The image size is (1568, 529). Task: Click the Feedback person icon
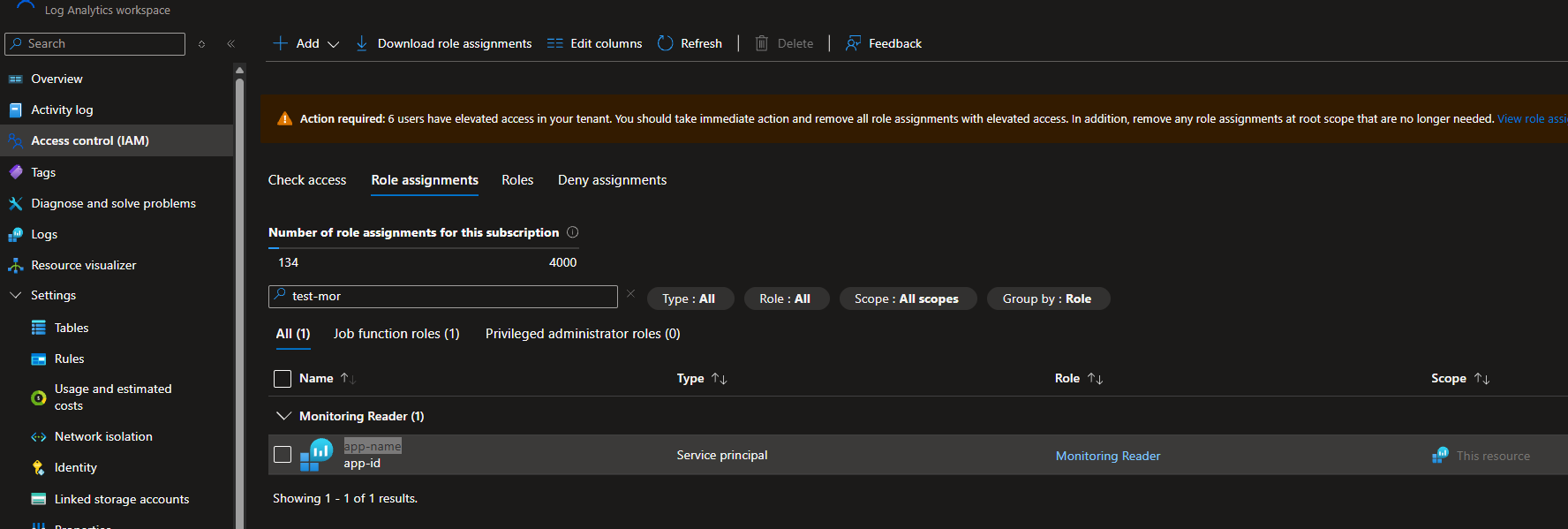tap(853, 43)
